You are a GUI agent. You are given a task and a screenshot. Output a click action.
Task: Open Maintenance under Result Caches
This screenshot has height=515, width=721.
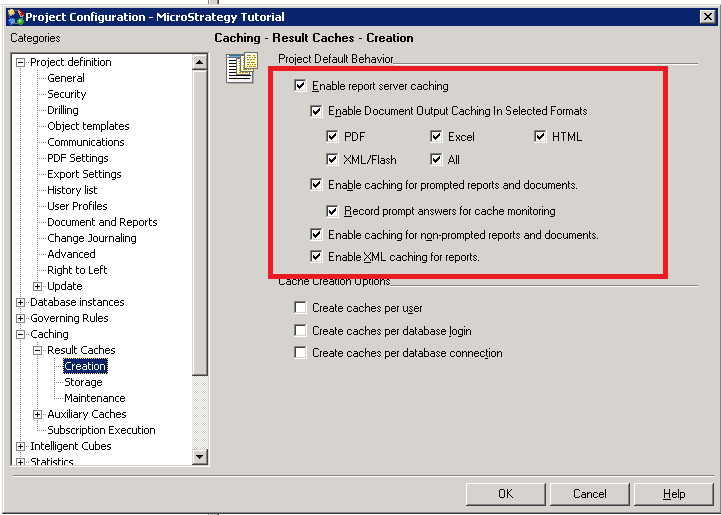tap(95, 398)
